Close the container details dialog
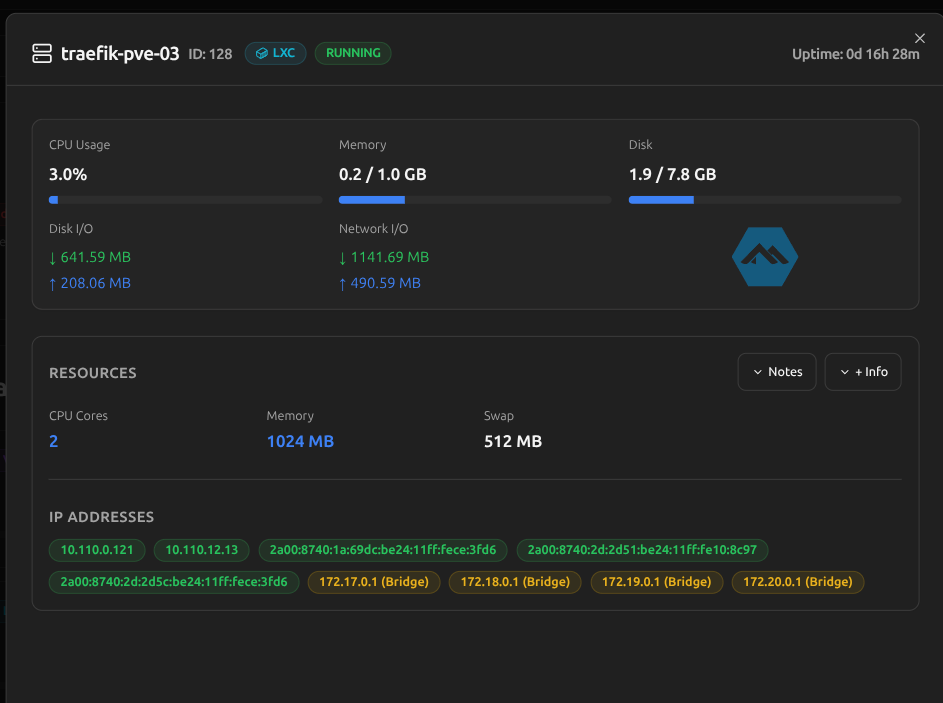Image resolution: width=943 pixels, height=703 pixels. (920, 38)
